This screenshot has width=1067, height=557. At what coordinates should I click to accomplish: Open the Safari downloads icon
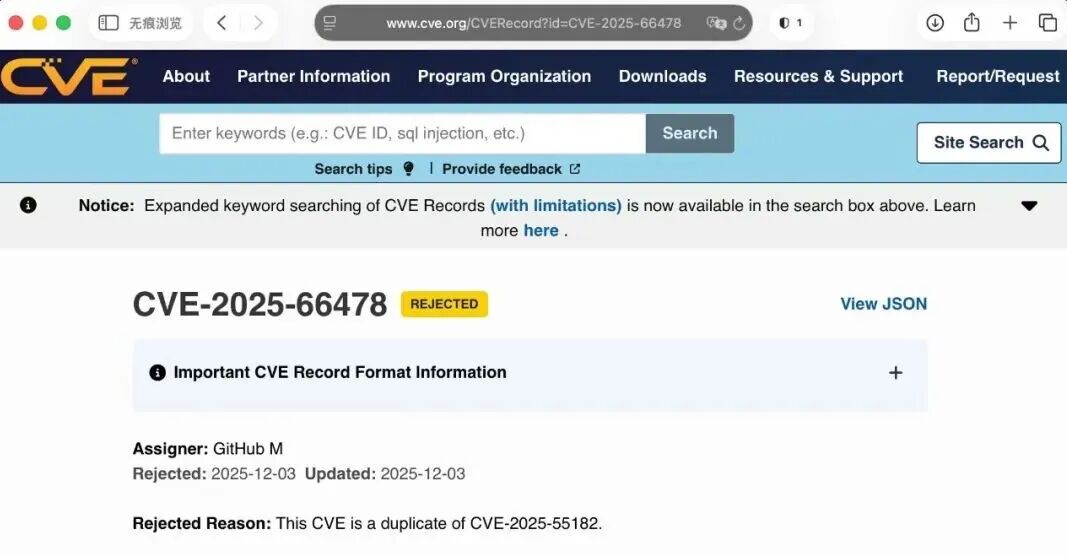click(x=935, y=23)
